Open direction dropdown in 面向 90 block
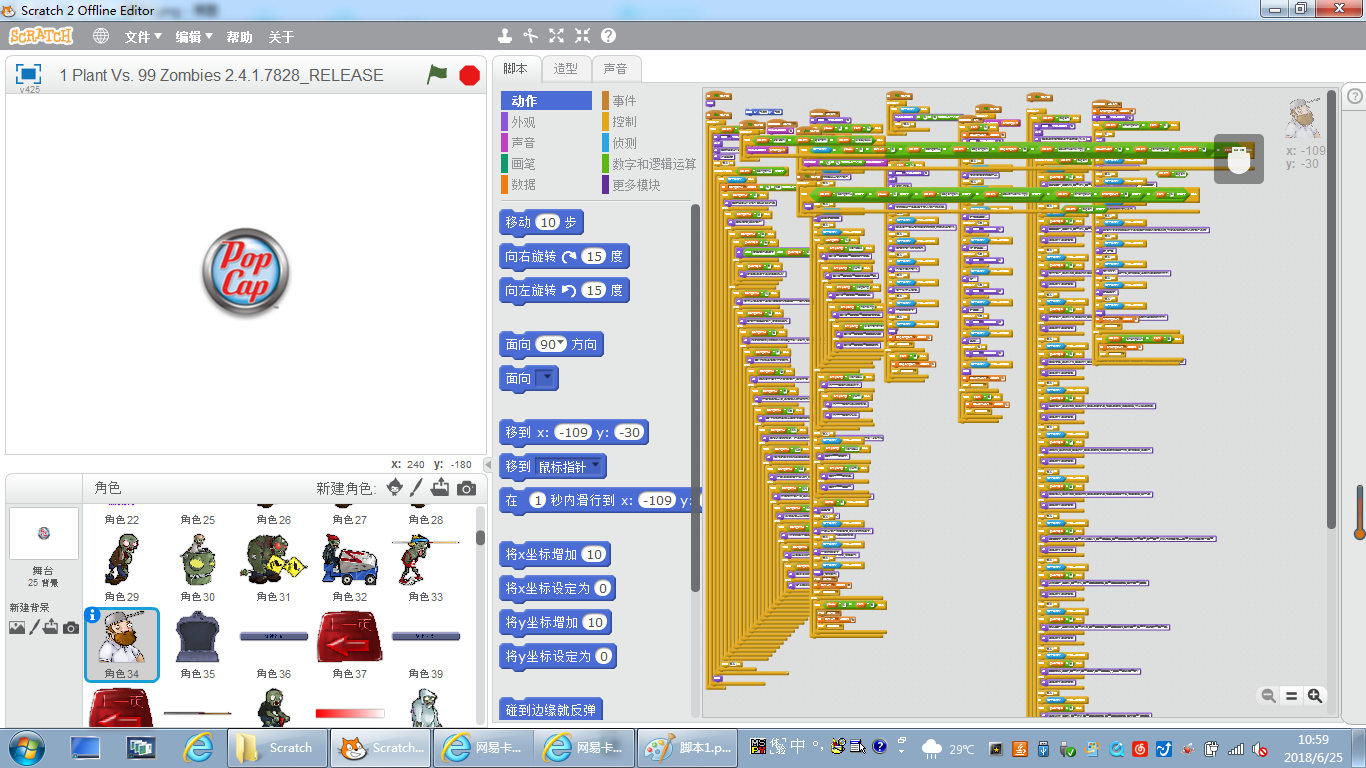This screenshot has height=768, width=1366. coord(561,344)
